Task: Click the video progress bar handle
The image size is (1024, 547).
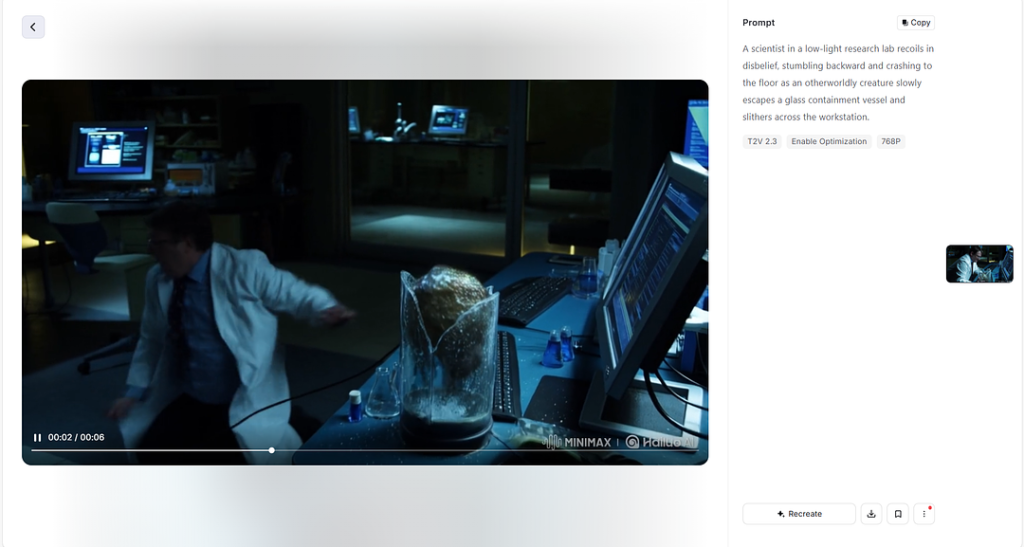Action: coord(272,450)
